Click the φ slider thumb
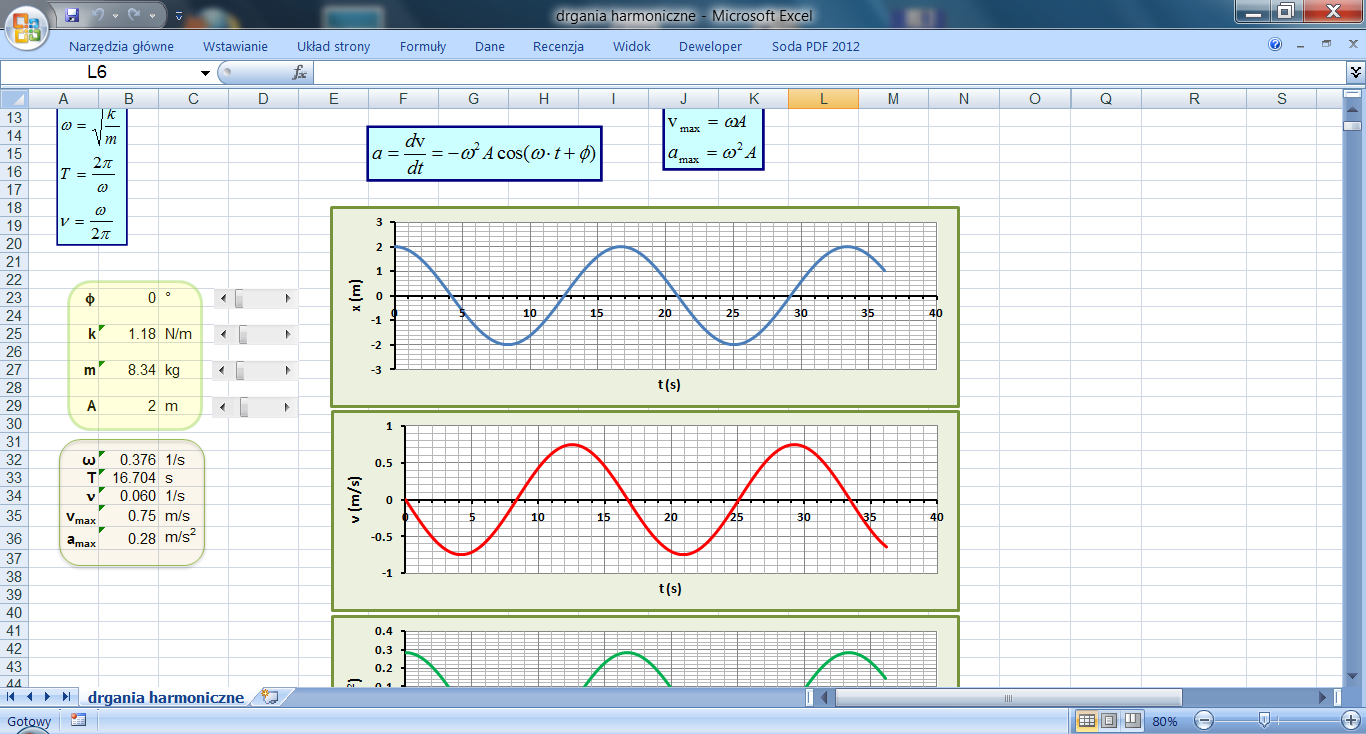This screenshot has height=734, width=1366. tap(238, 298)
